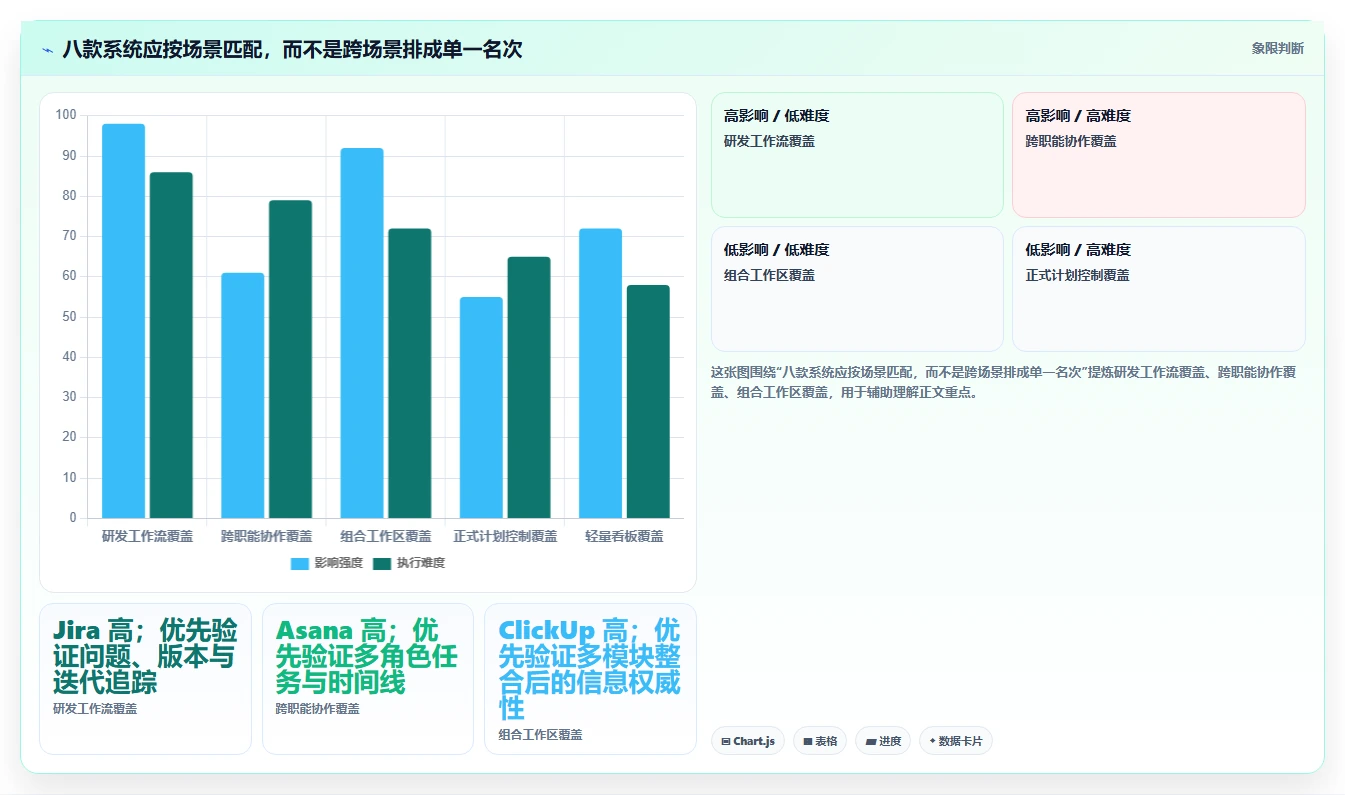1345x795 pixels.
Task: Click the ClickUp 高 data card heading
Action: [x=590, y=669]
